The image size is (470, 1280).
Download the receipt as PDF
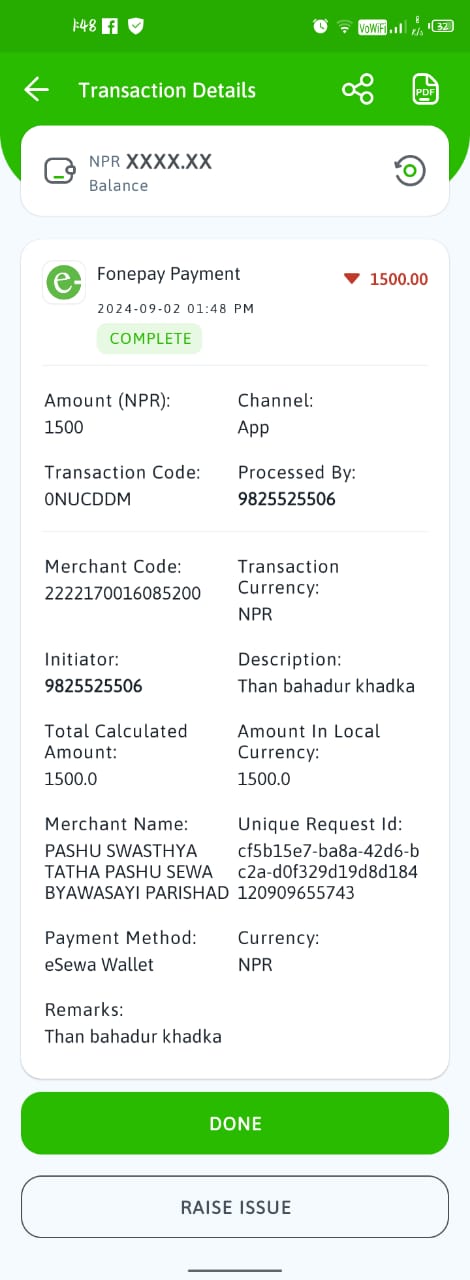[426, 90]
